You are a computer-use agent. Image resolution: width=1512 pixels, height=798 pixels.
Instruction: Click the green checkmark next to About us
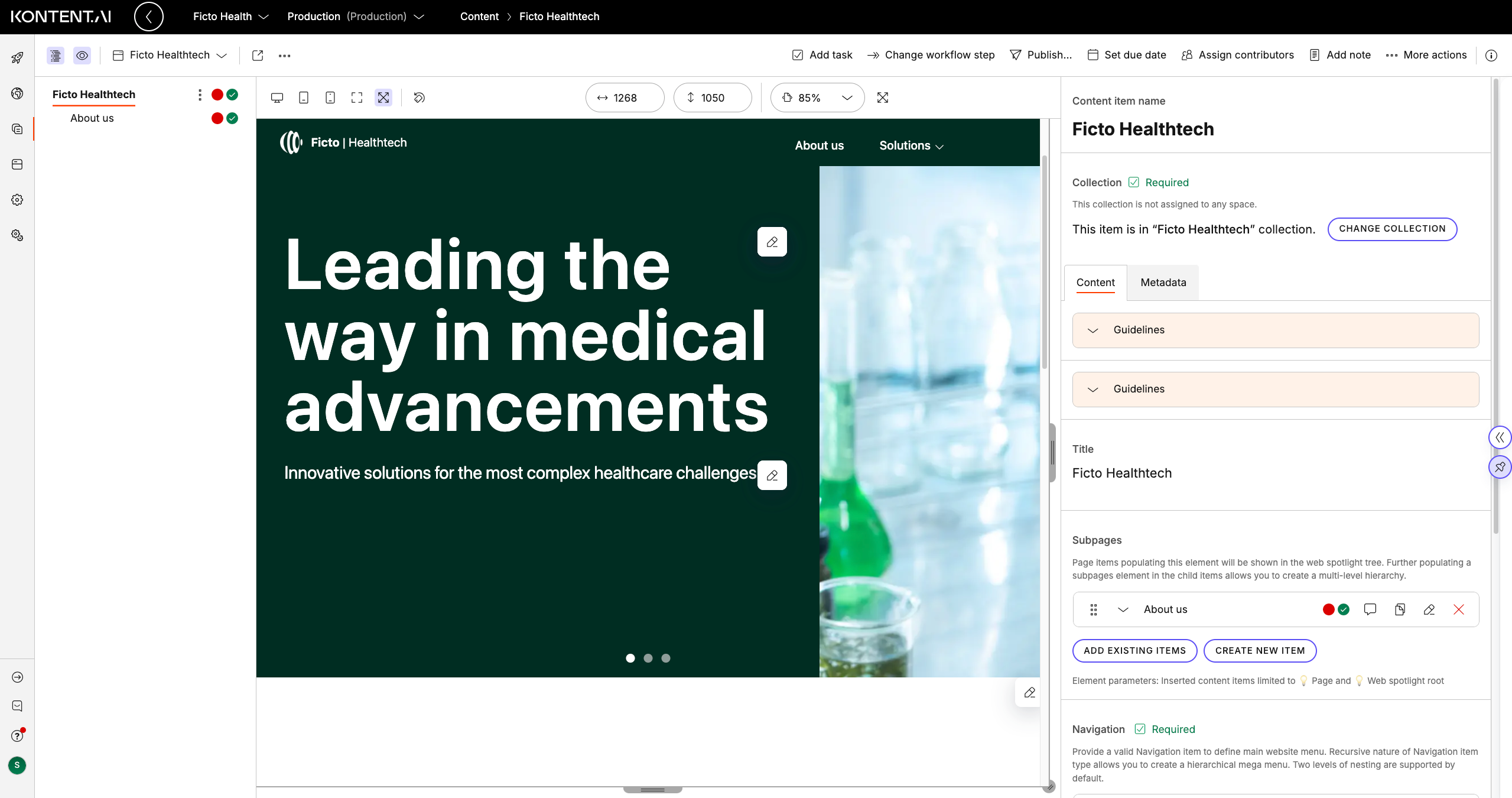[232, 118]
